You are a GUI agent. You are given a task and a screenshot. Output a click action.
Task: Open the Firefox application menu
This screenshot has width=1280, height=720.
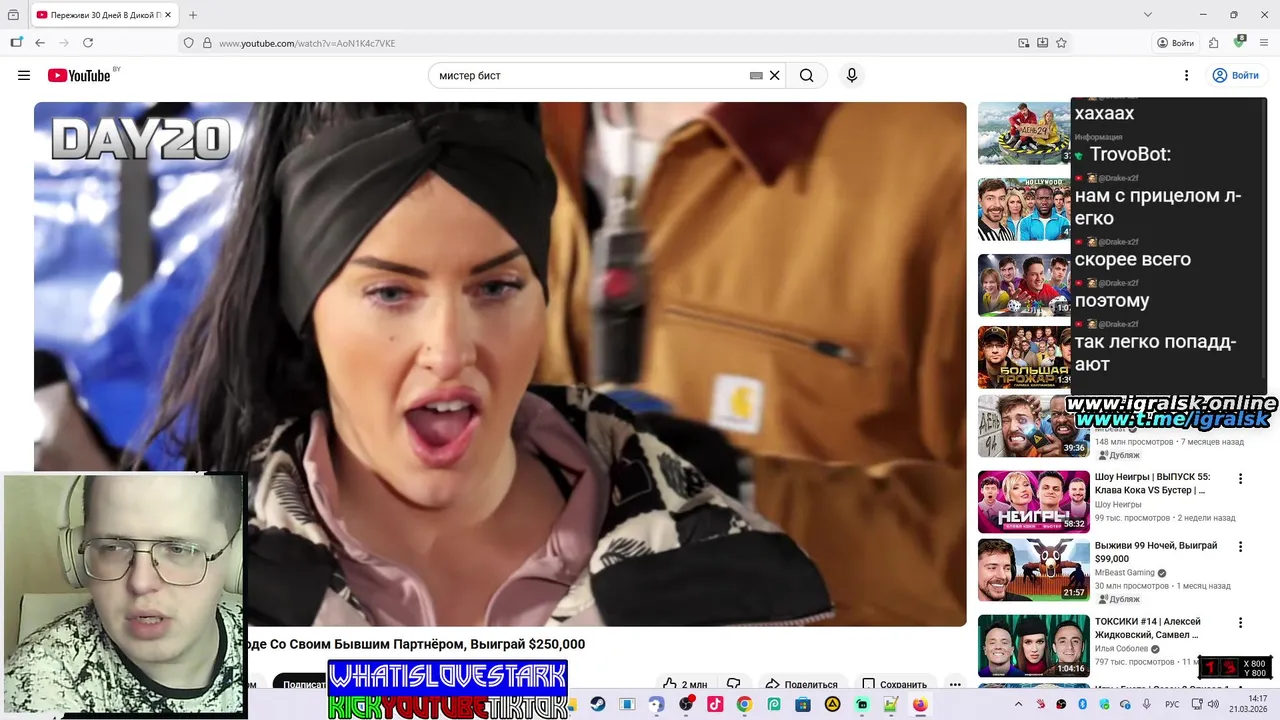tap(1265, 43)
